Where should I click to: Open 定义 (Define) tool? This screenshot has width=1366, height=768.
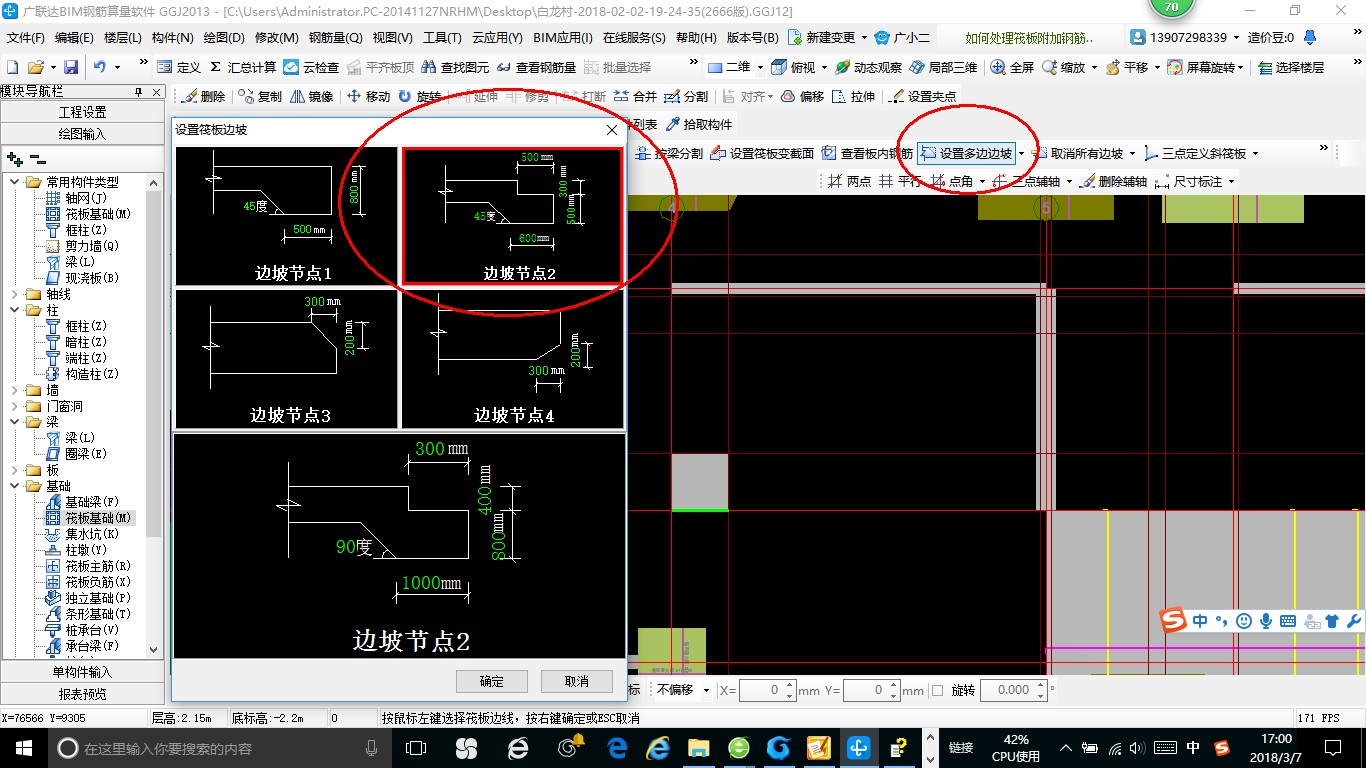coord(179,67)
